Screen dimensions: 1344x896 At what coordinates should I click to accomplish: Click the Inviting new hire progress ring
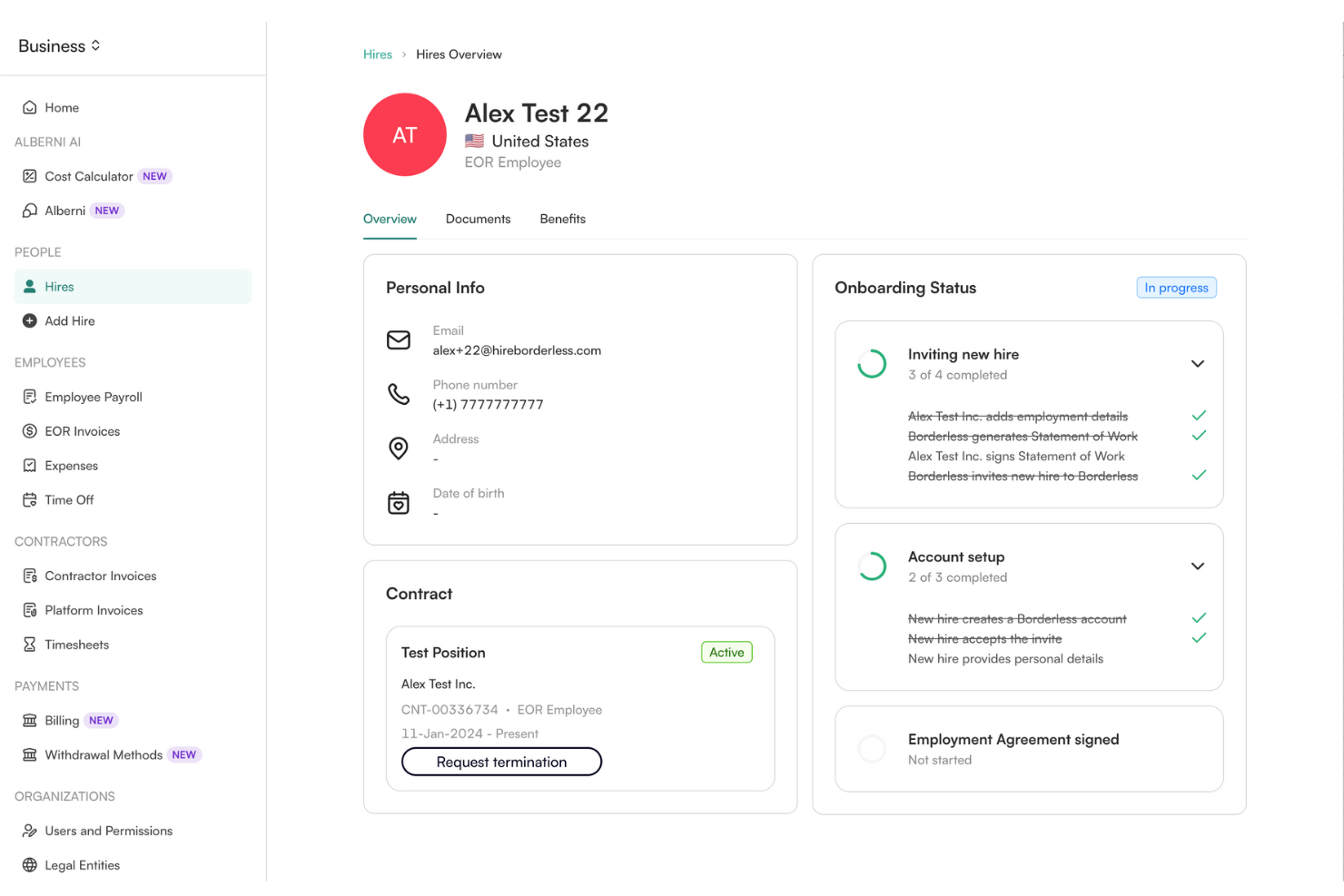tap(871, 363)
